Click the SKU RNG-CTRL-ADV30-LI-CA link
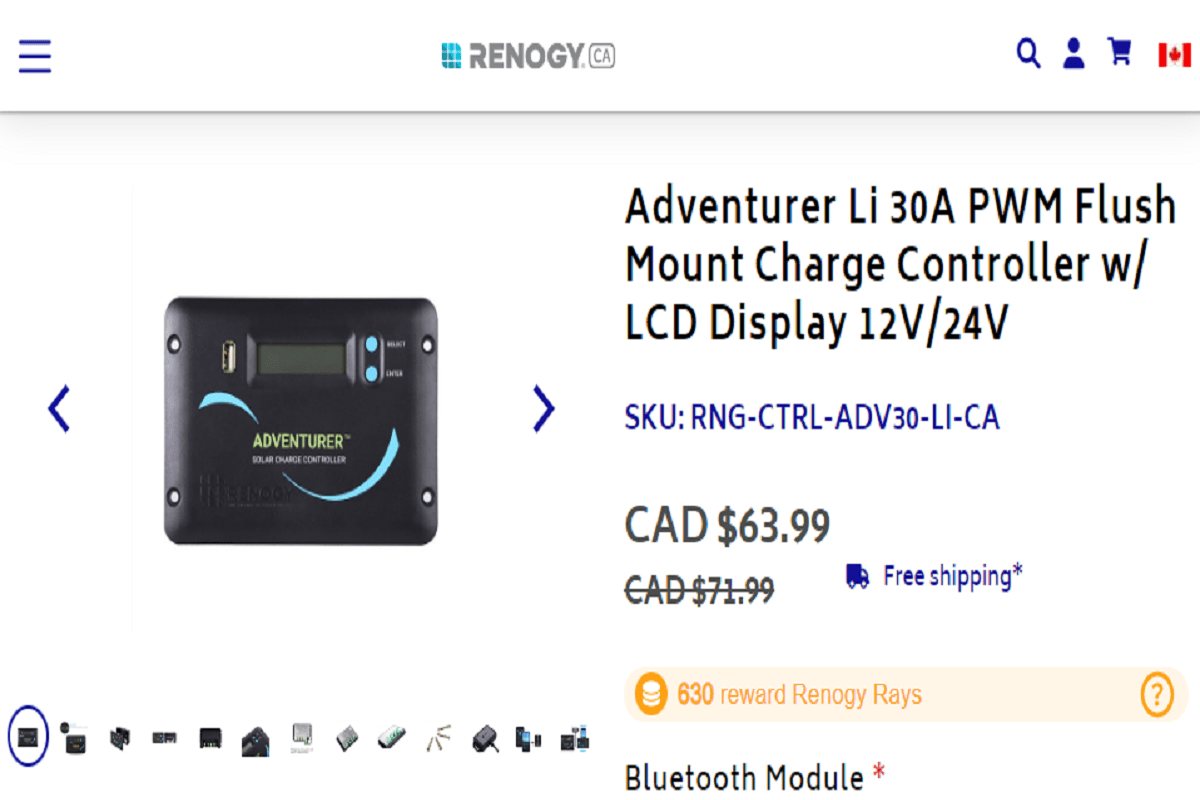This screenshot has height=800, width=1200. click(x=812, y=417)
